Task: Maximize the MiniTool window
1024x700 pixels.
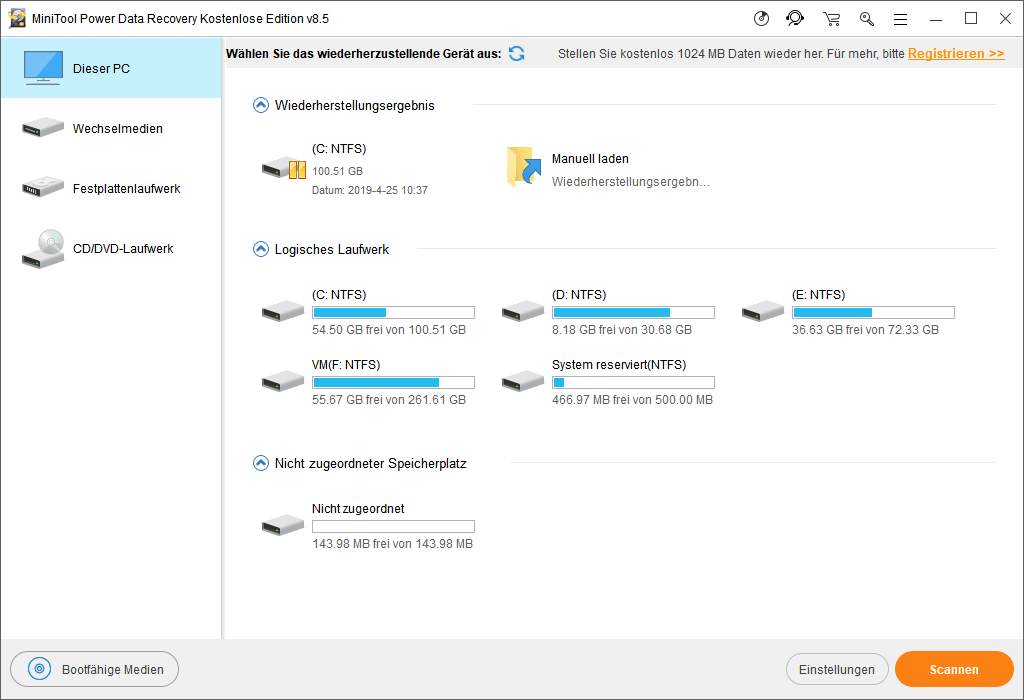Action: [x=971, y=18]
